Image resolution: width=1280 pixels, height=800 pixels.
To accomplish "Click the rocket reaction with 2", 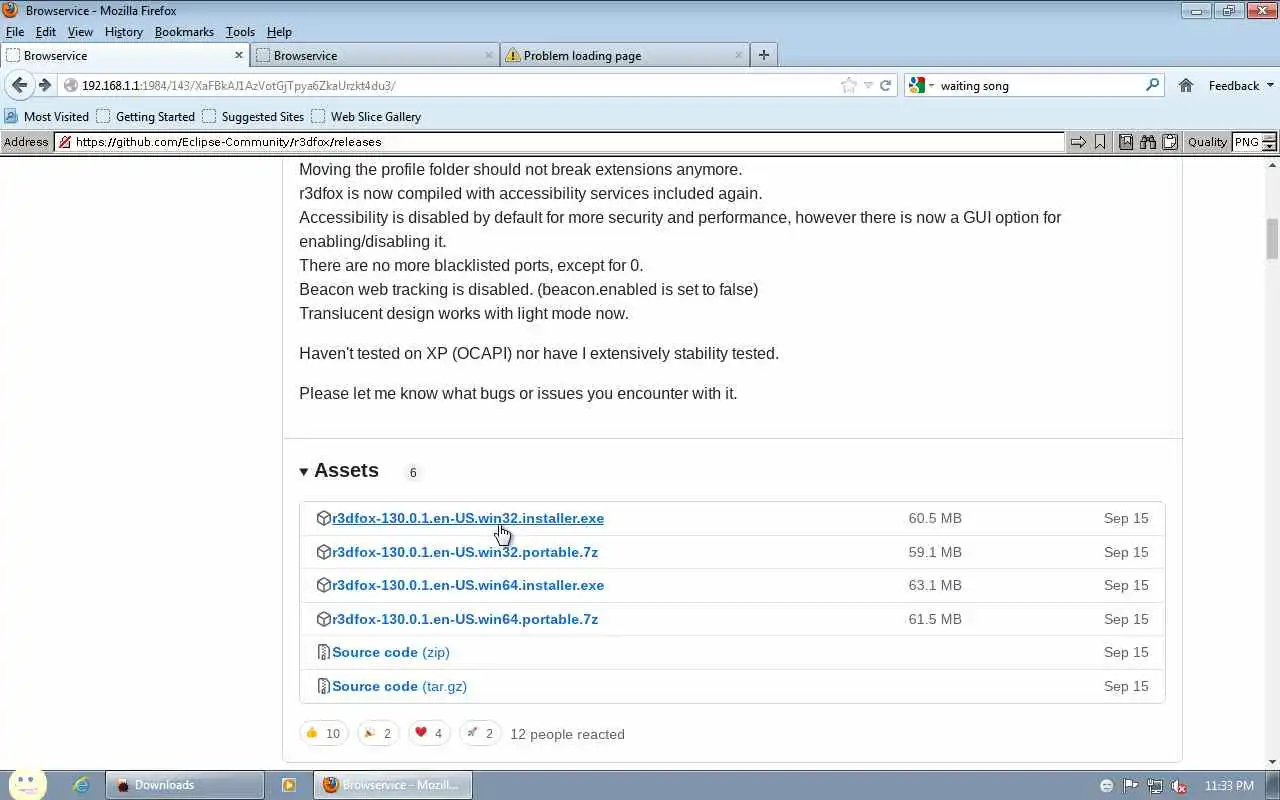I will point(479,733).
